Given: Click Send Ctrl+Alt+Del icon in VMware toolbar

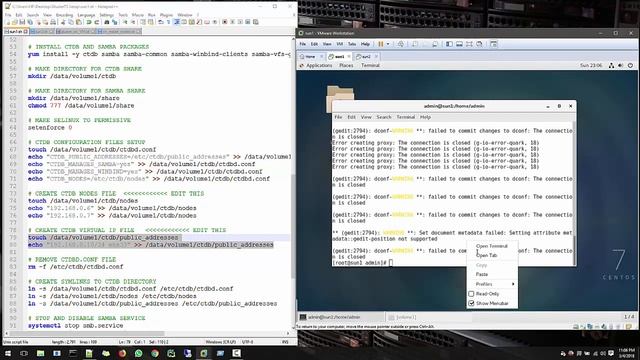Looking at the screenshot, I should (x=400, y=44).
